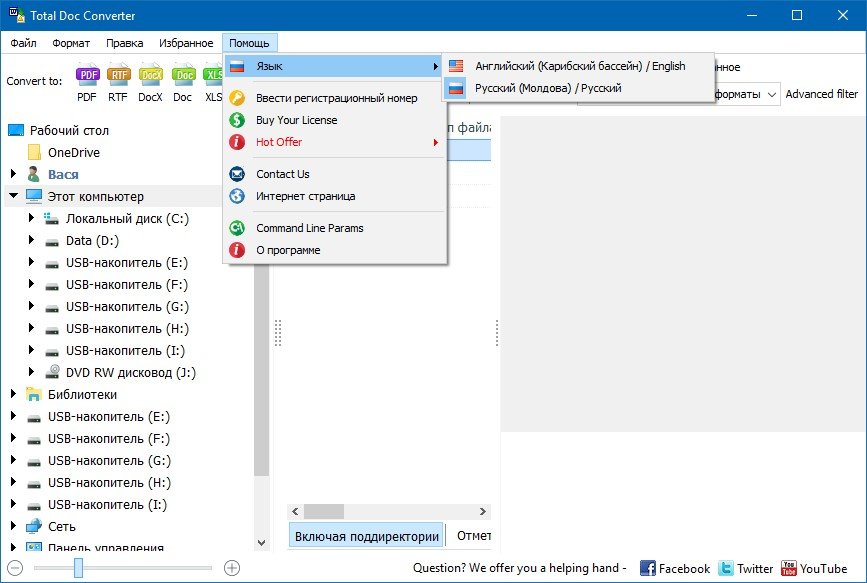Viewport: 867px width, 583px height.
Task: Toggle the Включая поддиректории button
Action: coord(367,536)
